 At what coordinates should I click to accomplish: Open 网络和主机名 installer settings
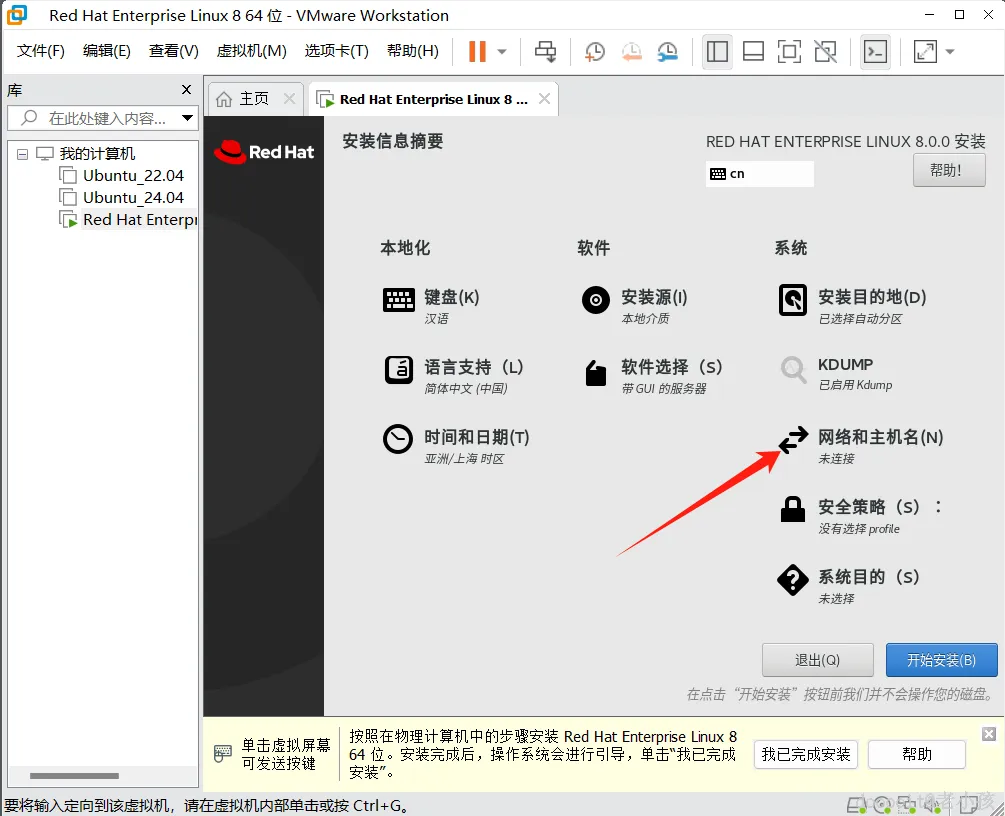pos(879,437)
